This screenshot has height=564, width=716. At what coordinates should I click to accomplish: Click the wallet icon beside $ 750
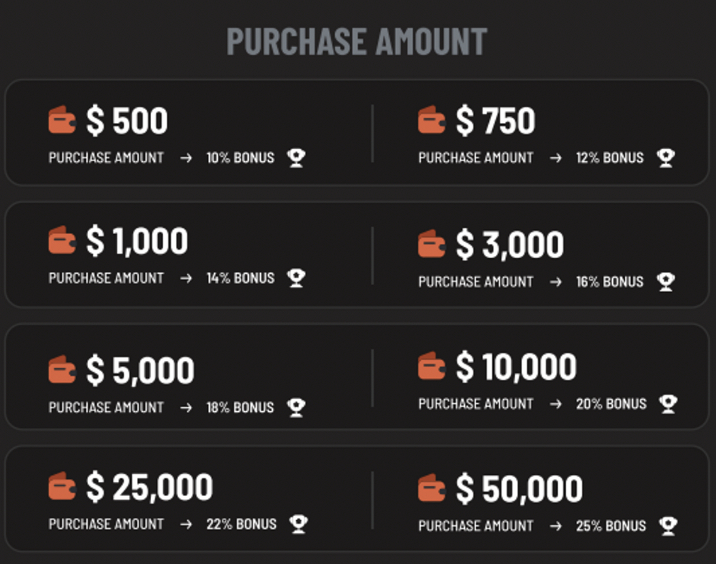coord(432,120)
